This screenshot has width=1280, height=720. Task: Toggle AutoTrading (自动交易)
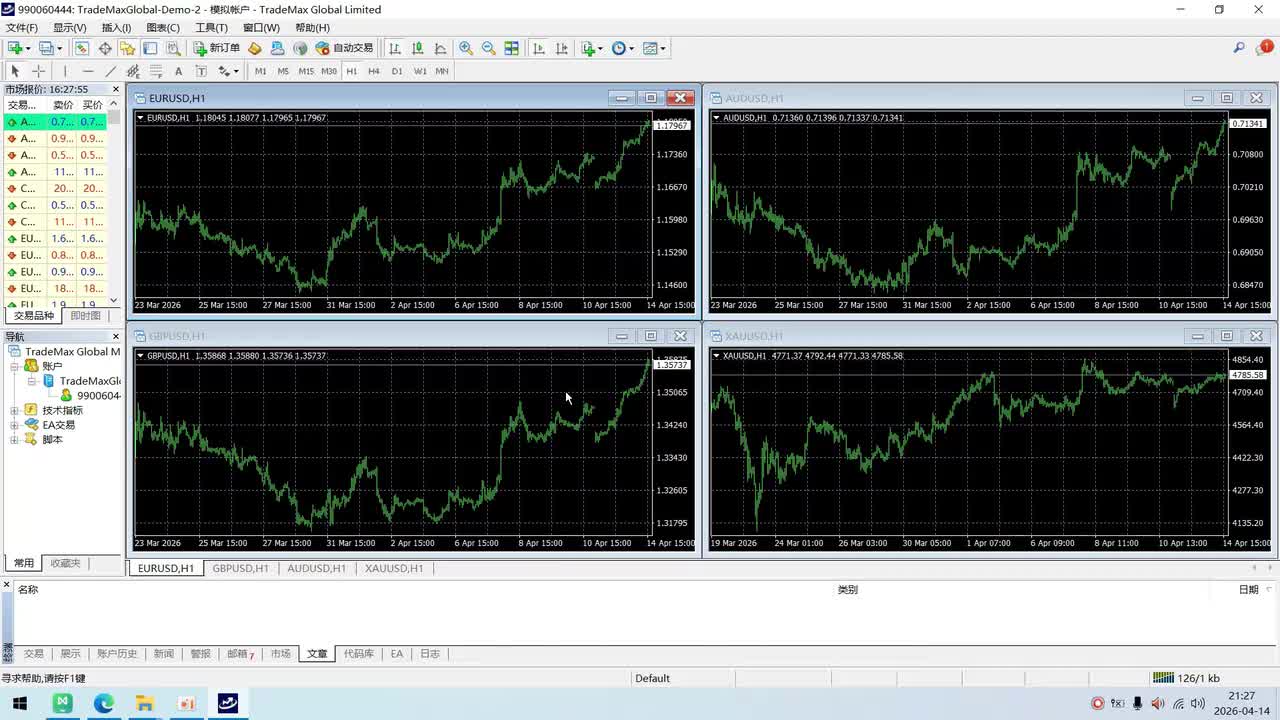344,48
